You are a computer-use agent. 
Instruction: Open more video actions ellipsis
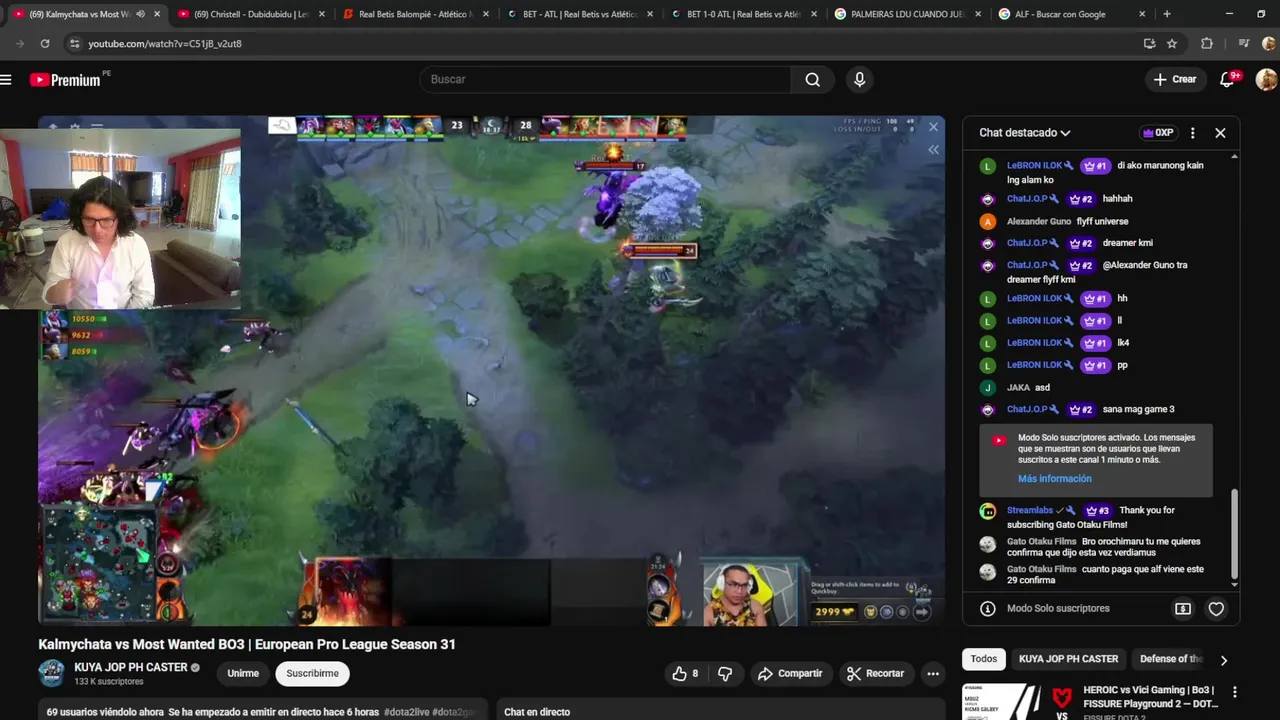[x=933, y=674]
